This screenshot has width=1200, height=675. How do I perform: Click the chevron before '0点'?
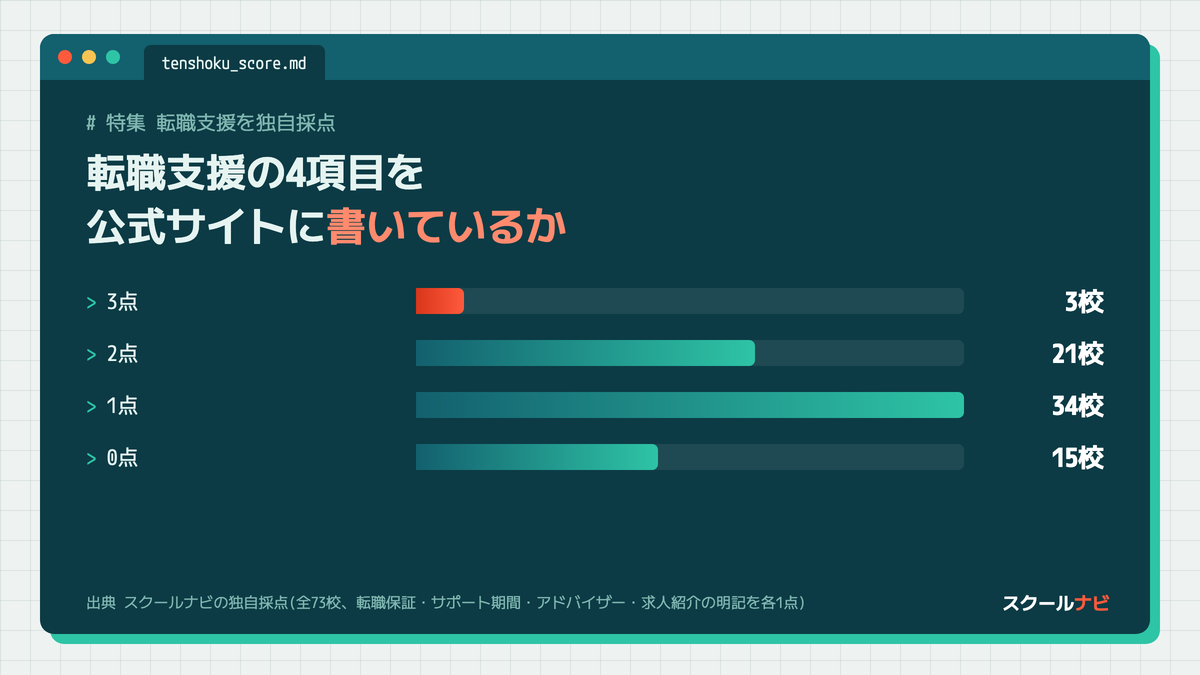point(91,458)
